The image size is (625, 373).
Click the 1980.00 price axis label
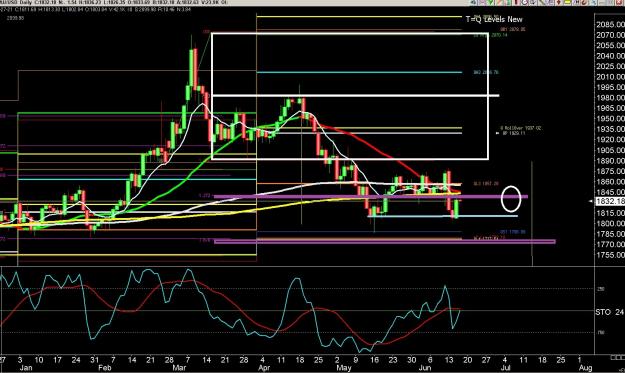pos(610,98)
